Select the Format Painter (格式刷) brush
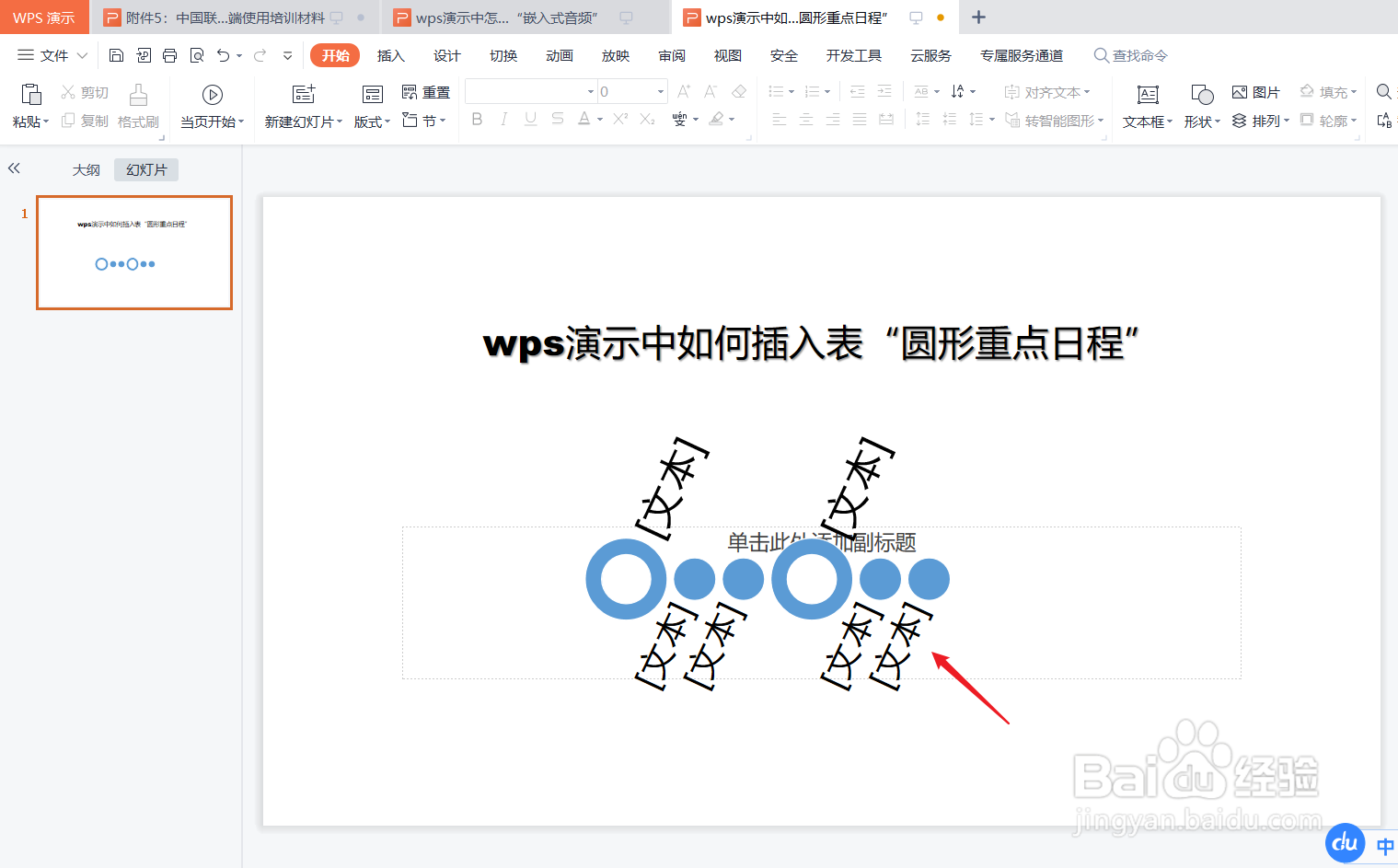1398x868 pixels. [x=138, y=106]
